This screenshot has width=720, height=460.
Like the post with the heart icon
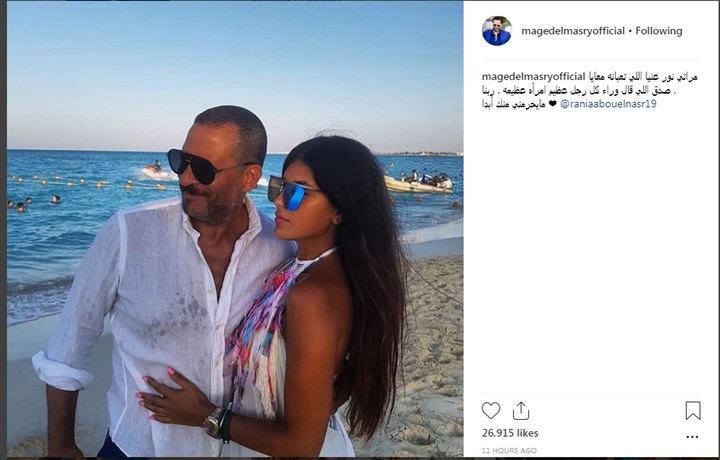[x=490, y=410]
